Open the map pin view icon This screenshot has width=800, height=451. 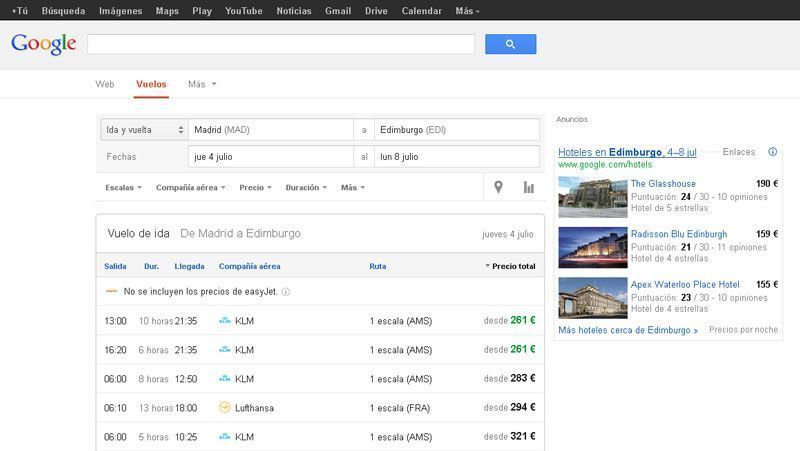(498, 187)
